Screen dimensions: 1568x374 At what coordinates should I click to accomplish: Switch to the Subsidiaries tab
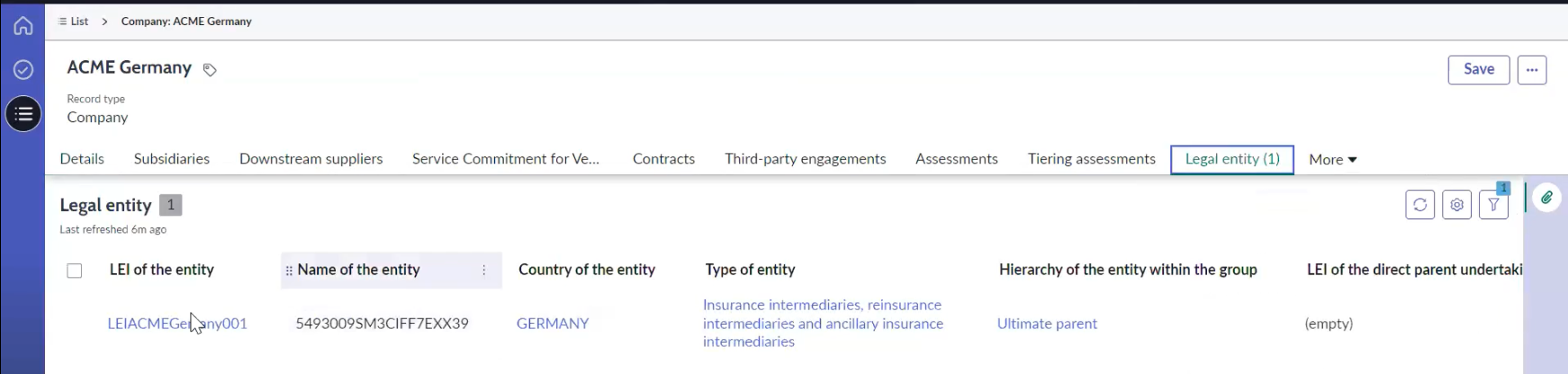point(172,159)
